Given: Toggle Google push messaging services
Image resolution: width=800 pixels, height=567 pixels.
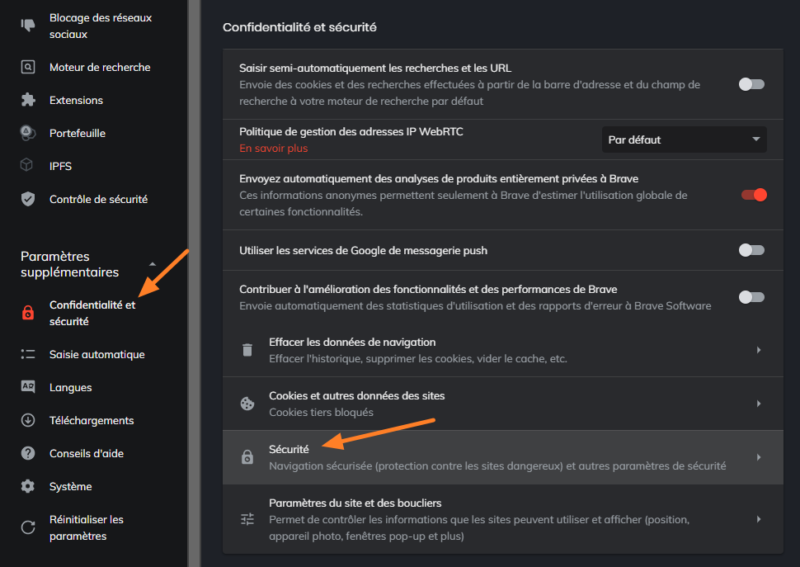Looking at the screenshot, I should point(752,250).
